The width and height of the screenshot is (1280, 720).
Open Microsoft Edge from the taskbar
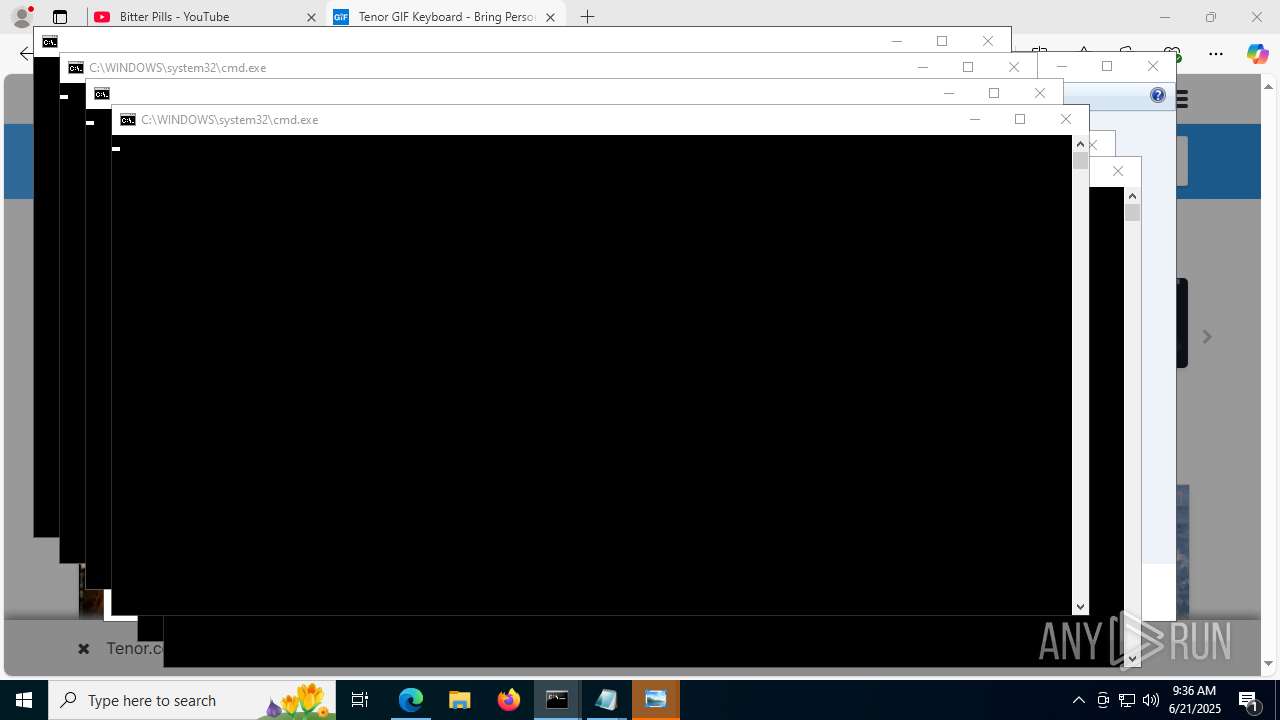pyautogui.click(x=411, y=700)
